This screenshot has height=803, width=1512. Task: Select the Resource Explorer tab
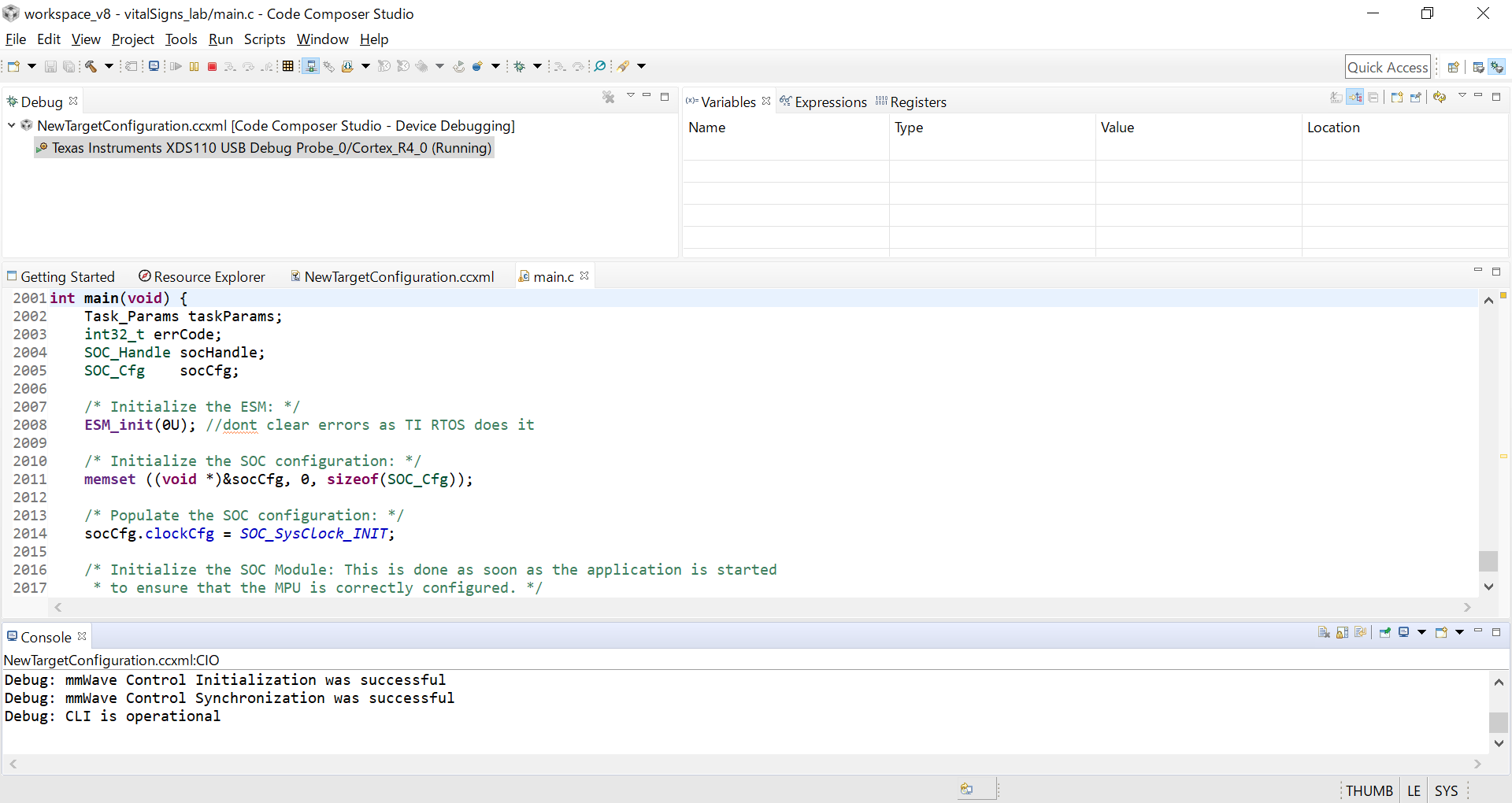pos(202,276)
